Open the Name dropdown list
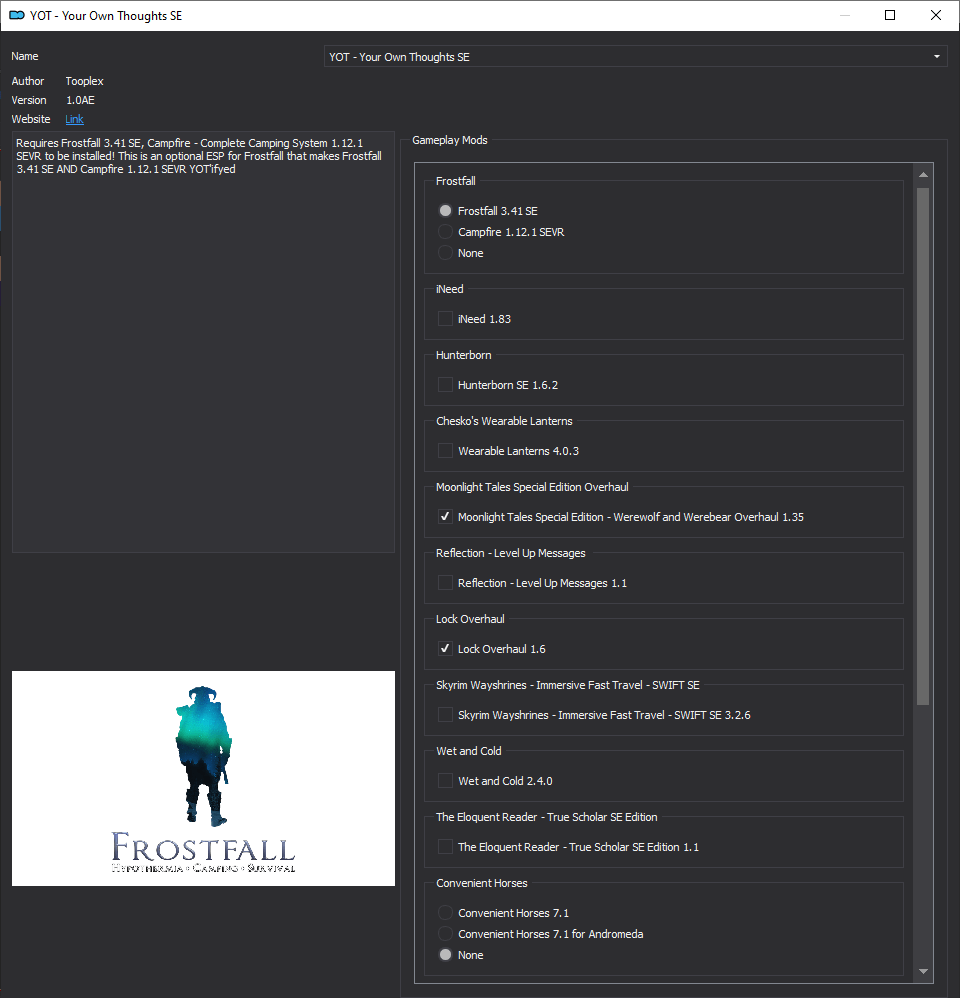 tap(635, 57)
